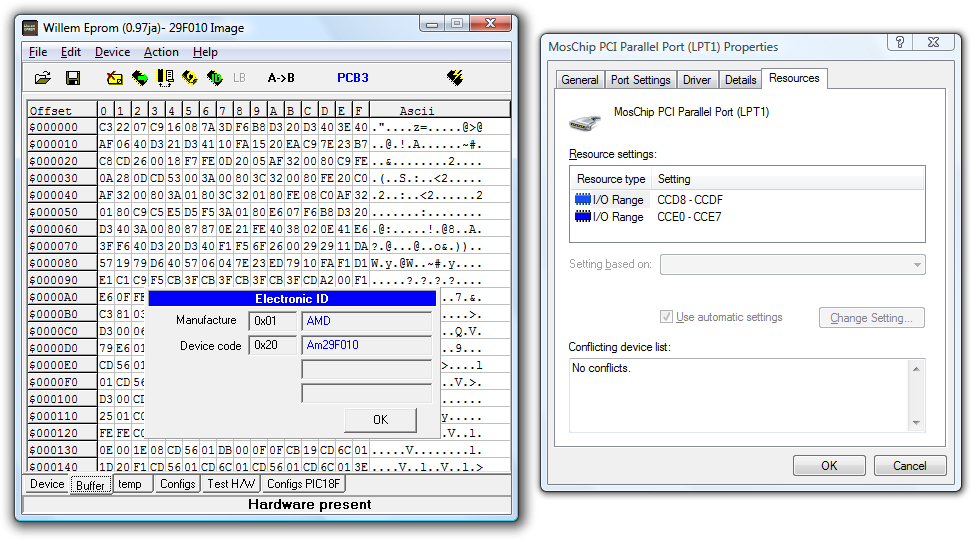Viewport: 971px width, 540px height.
Task: Click the Device code field 0x20
Action: tap(272, 345)
